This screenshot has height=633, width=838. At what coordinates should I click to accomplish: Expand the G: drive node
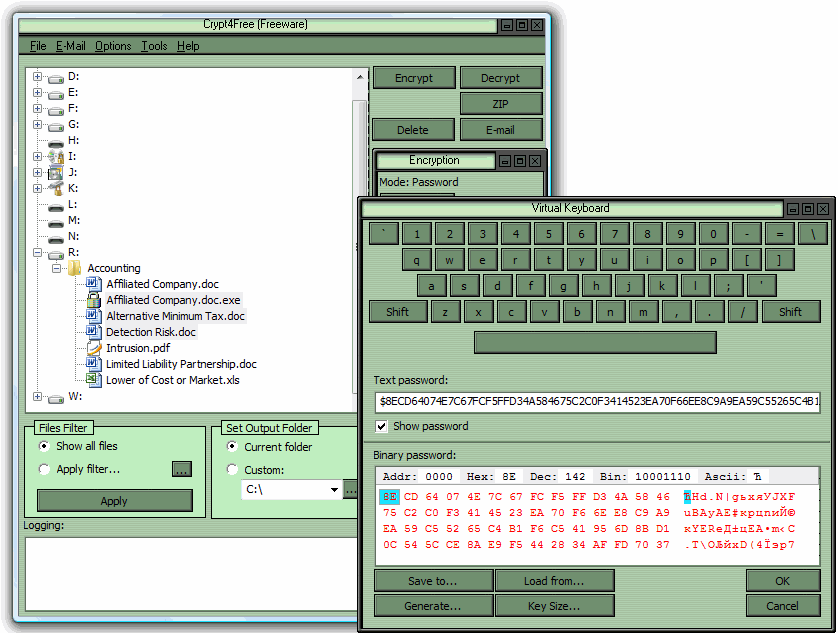tap(37, 125)
